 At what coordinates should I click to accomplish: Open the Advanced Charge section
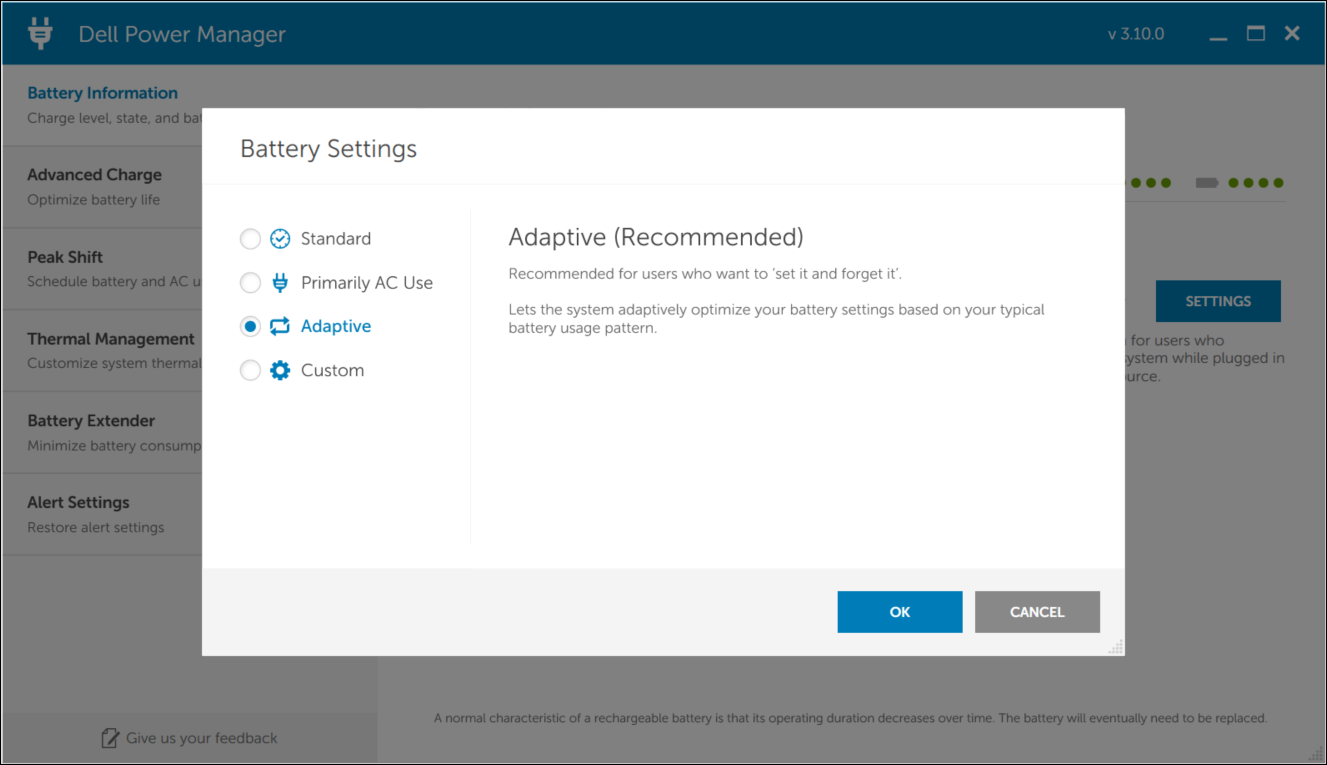pyautogui.click(x=94, y=174)
